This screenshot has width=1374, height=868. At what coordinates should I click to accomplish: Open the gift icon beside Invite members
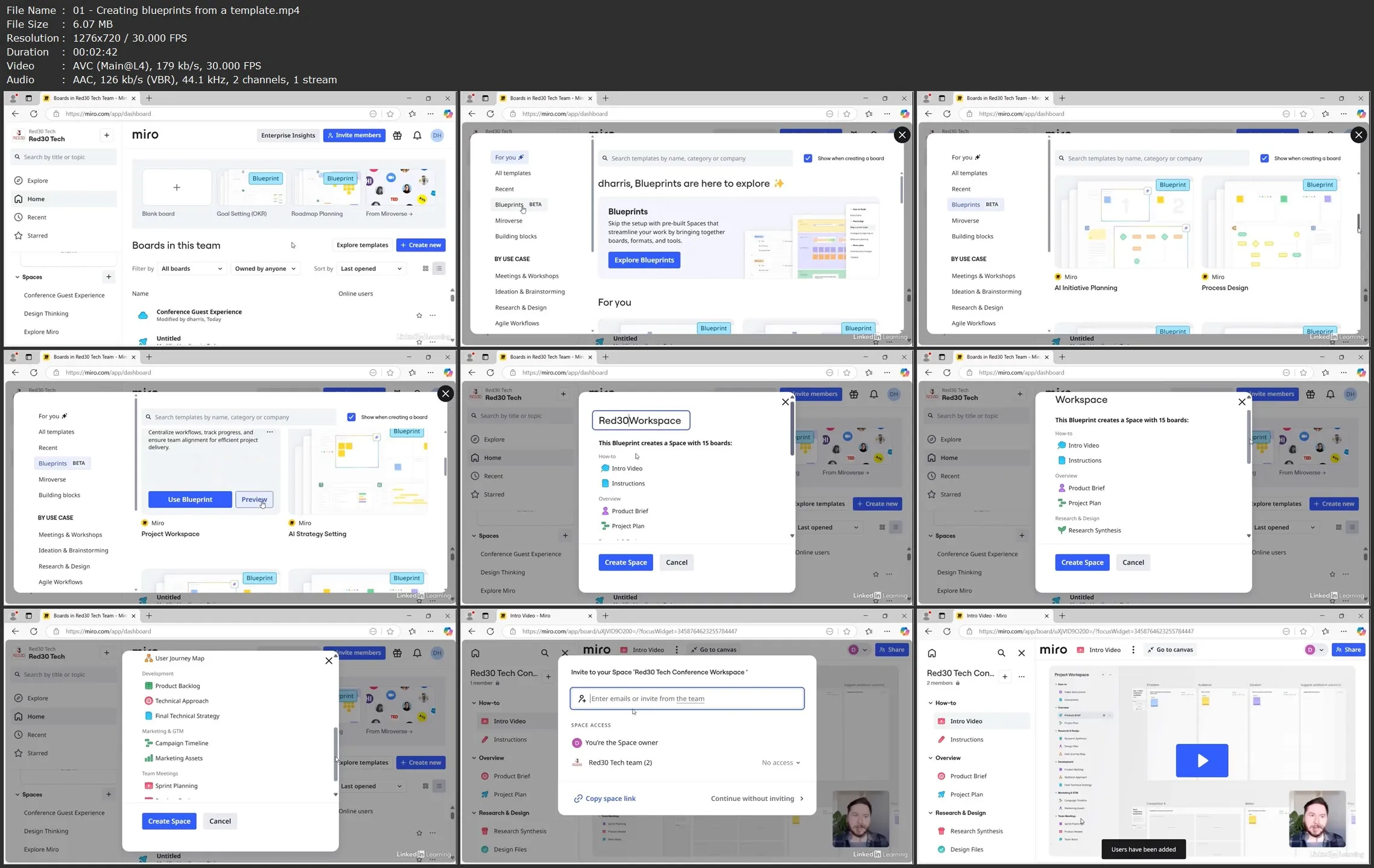click(397, 136)
